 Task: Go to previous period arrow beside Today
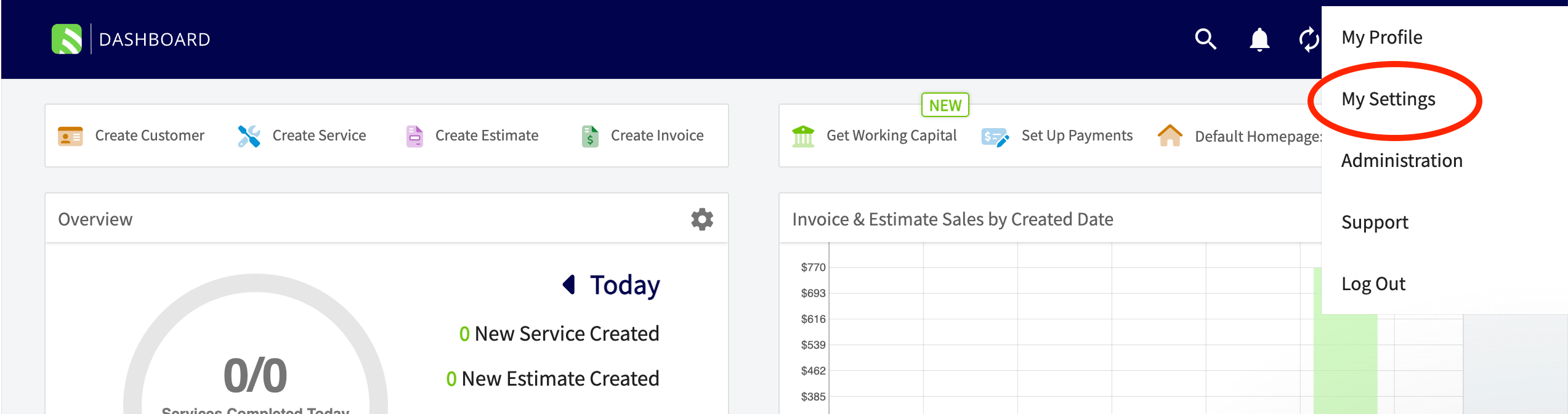(569, 285)
